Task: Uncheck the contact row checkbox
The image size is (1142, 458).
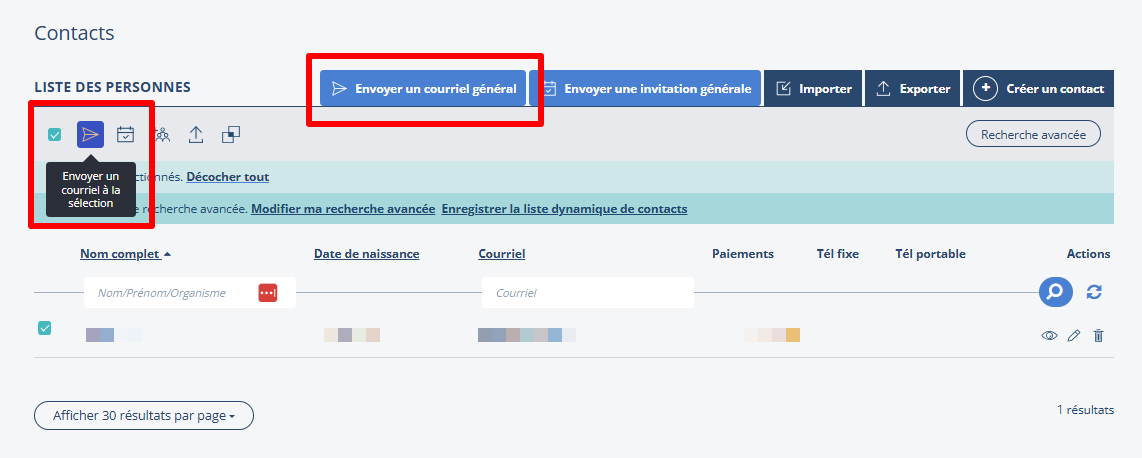Action: point(44,328)
